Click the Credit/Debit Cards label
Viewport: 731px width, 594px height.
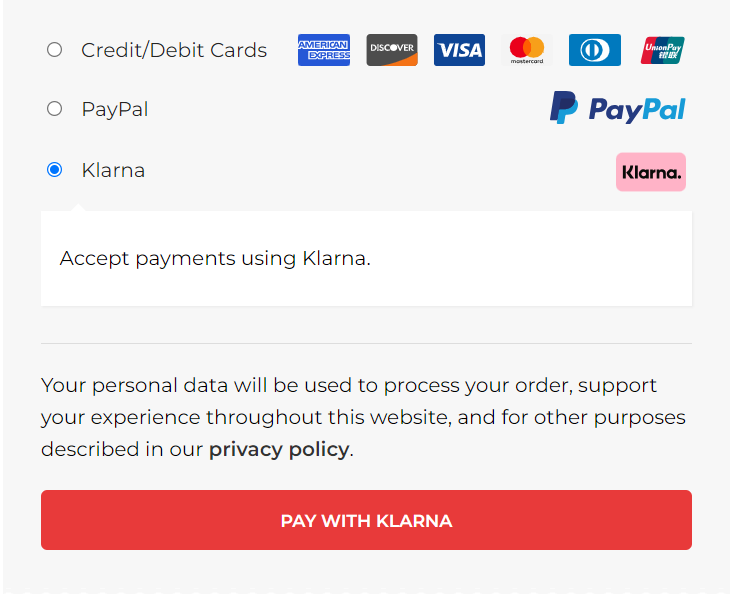pyautogui.click(x=174, y=50)
